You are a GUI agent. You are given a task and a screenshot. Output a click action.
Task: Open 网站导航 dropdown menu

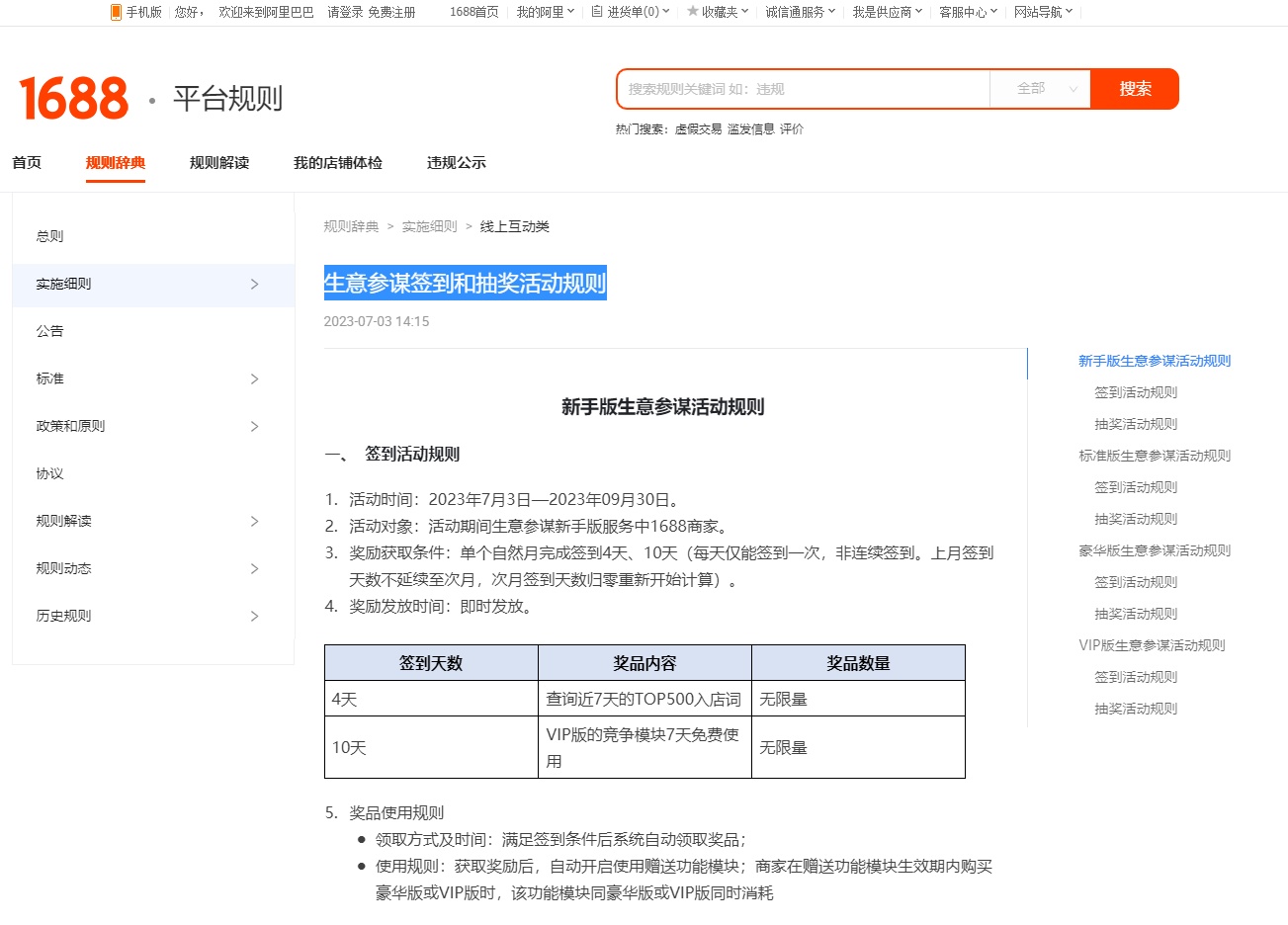(1043, 12)
